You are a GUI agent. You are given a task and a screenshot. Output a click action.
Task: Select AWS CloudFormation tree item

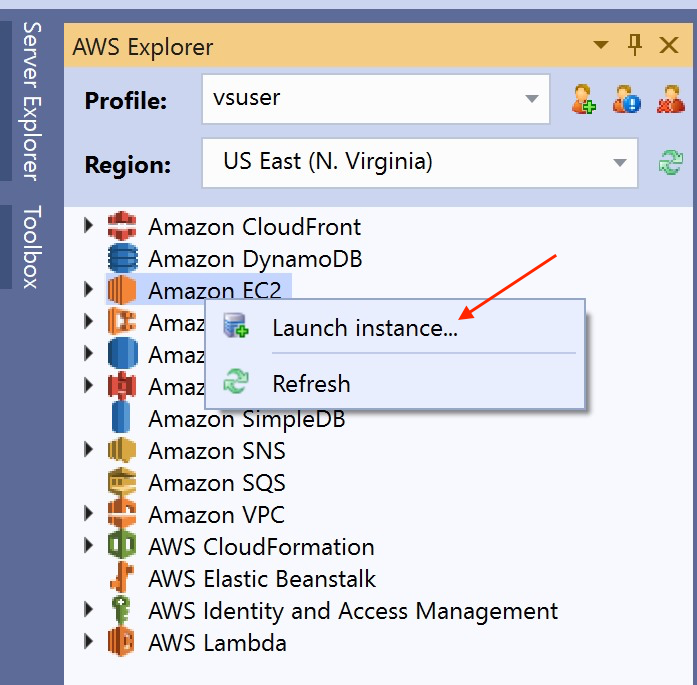coord(261,547)
